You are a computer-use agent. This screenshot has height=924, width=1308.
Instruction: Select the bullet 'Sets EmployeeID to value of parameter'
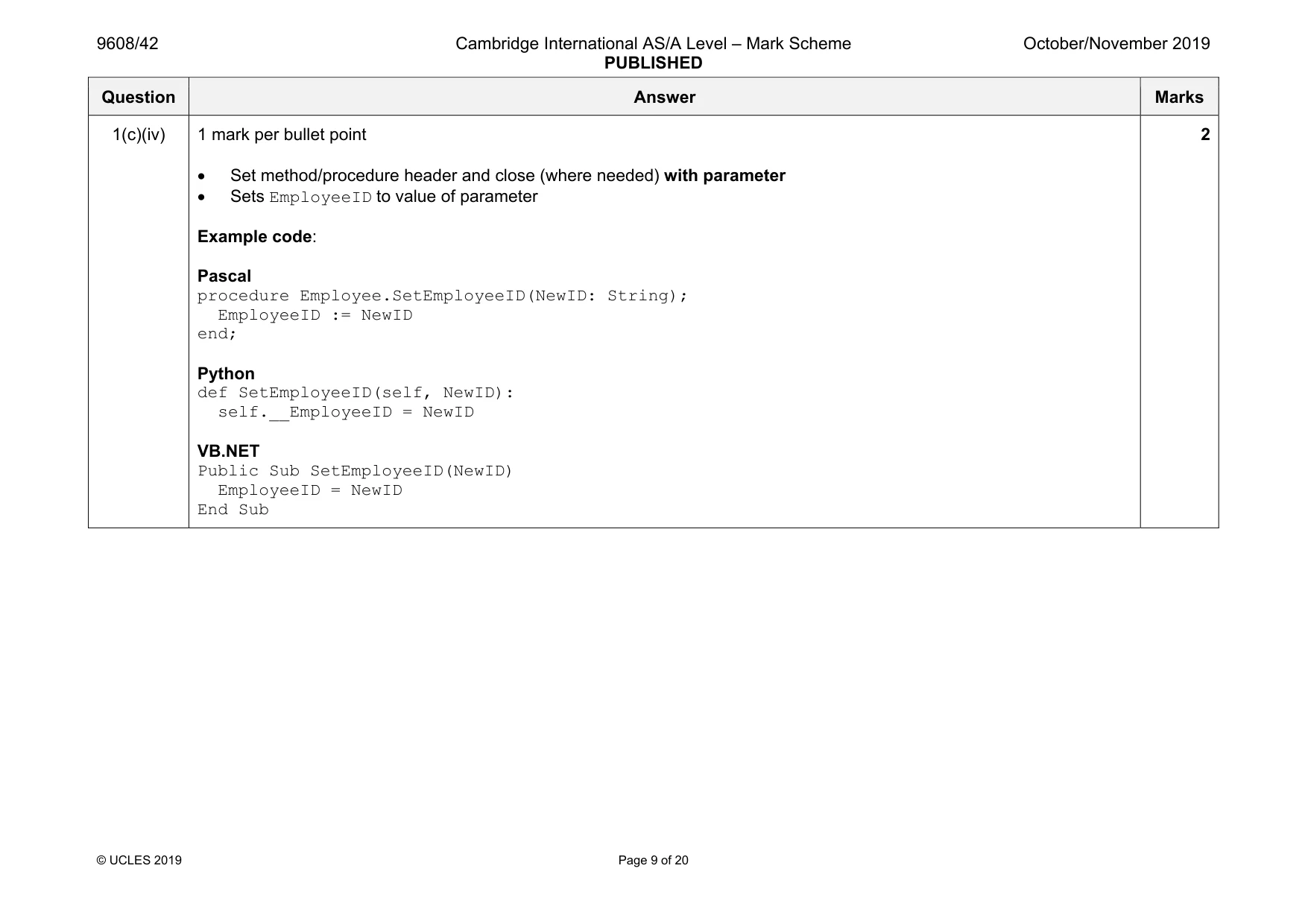point(384,197)
